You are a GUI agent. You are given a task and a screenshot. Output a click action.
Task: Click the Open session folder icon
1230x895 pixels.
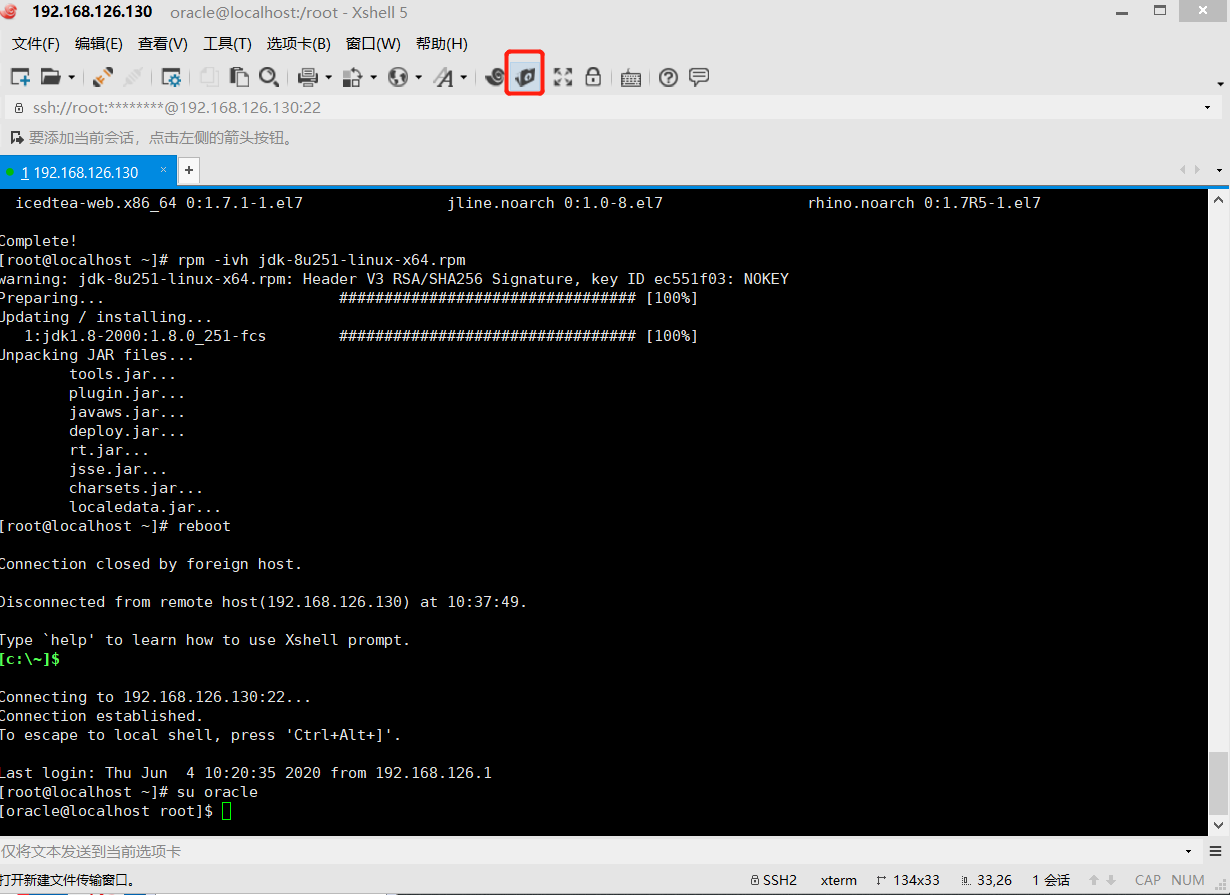51,77
